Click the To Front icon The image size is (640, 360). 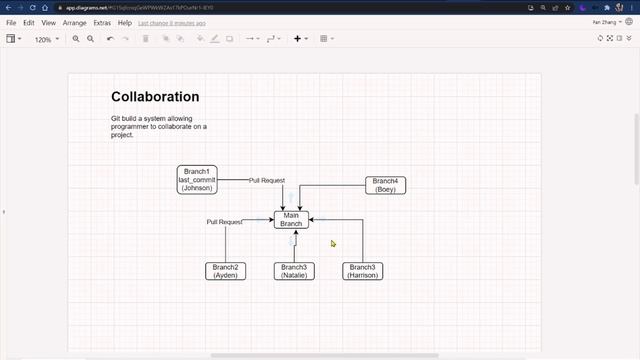166,39
